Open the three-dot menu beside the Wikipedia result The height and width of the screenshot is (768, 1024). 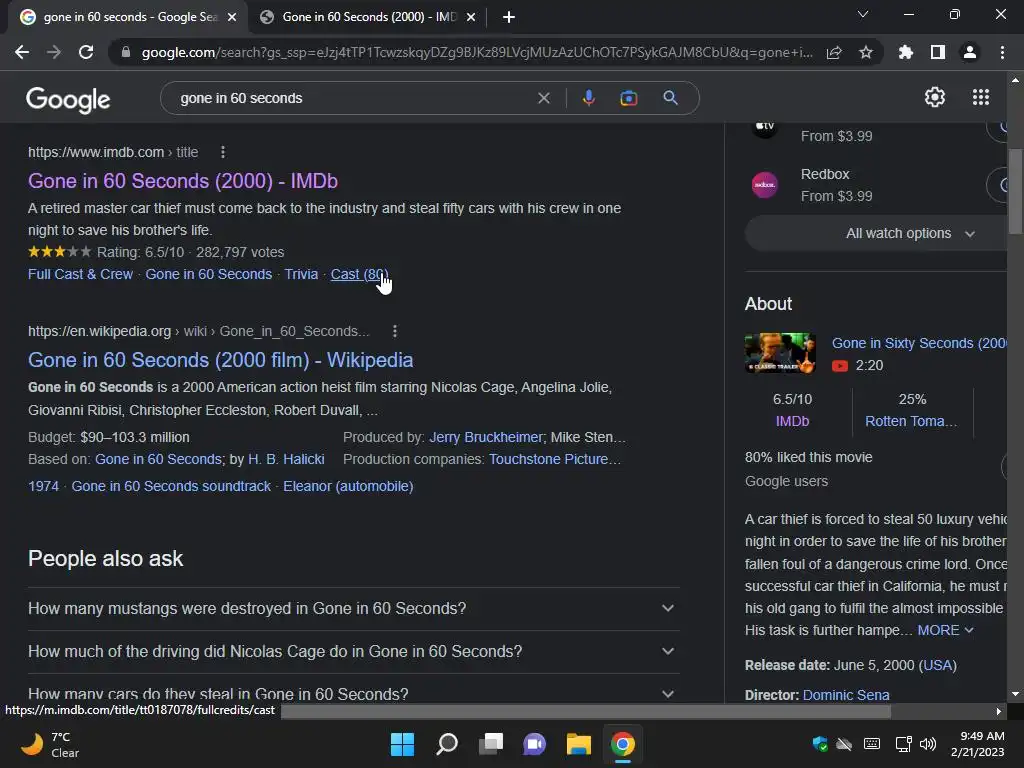point(394,331)
